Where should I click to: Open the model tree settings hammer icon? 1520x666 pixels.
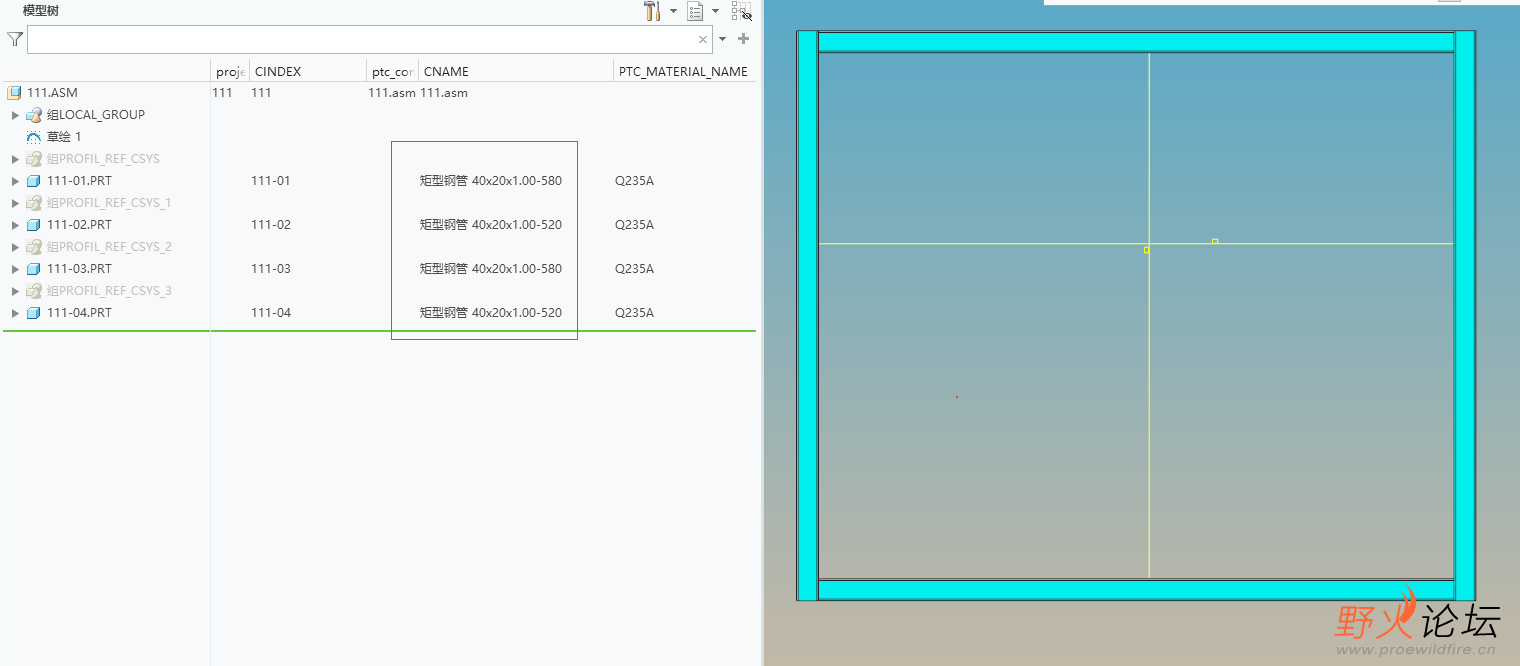coord(652,11)
